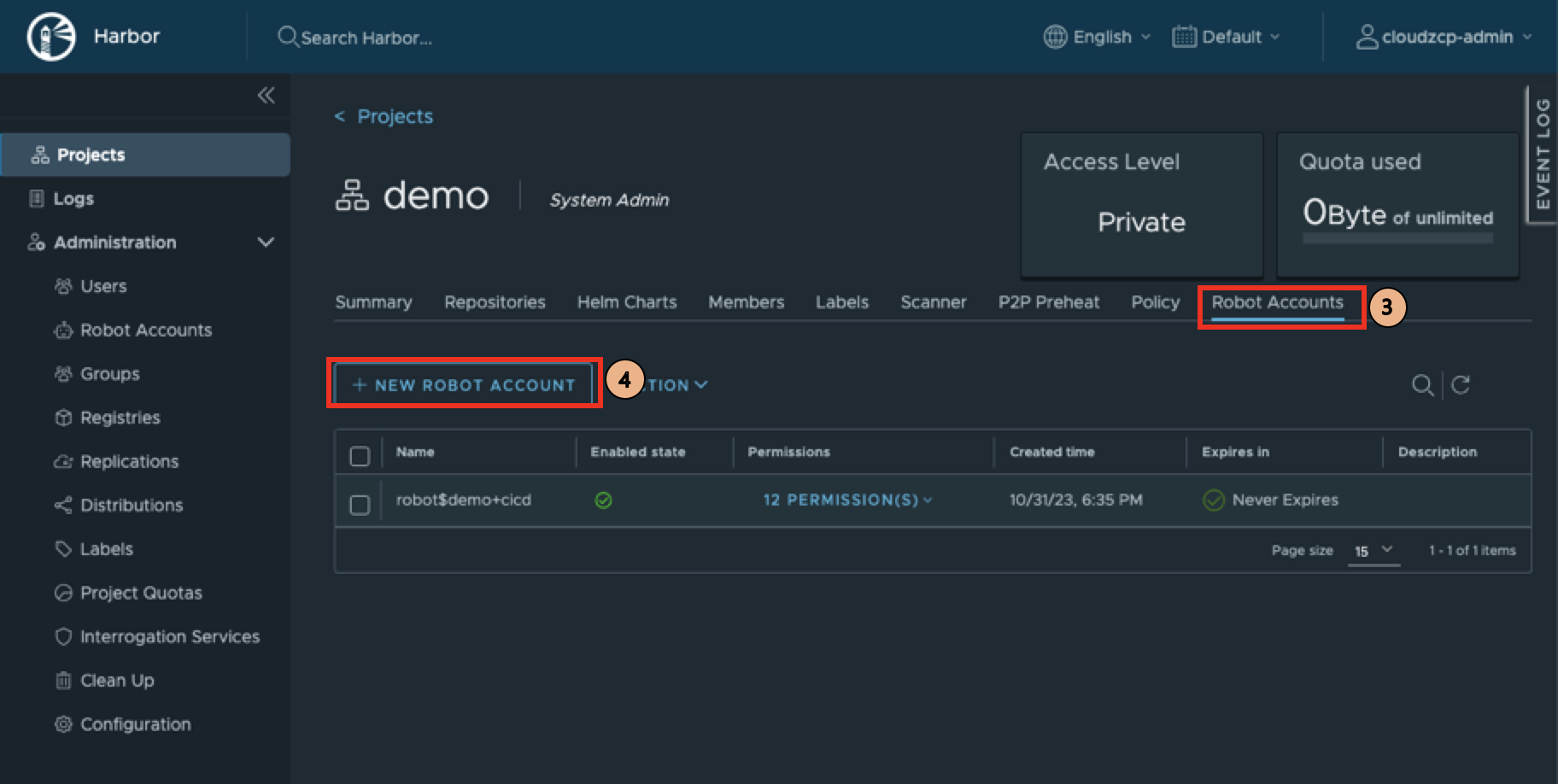Collapse the Administration section chevron

[x=266, y=243]
